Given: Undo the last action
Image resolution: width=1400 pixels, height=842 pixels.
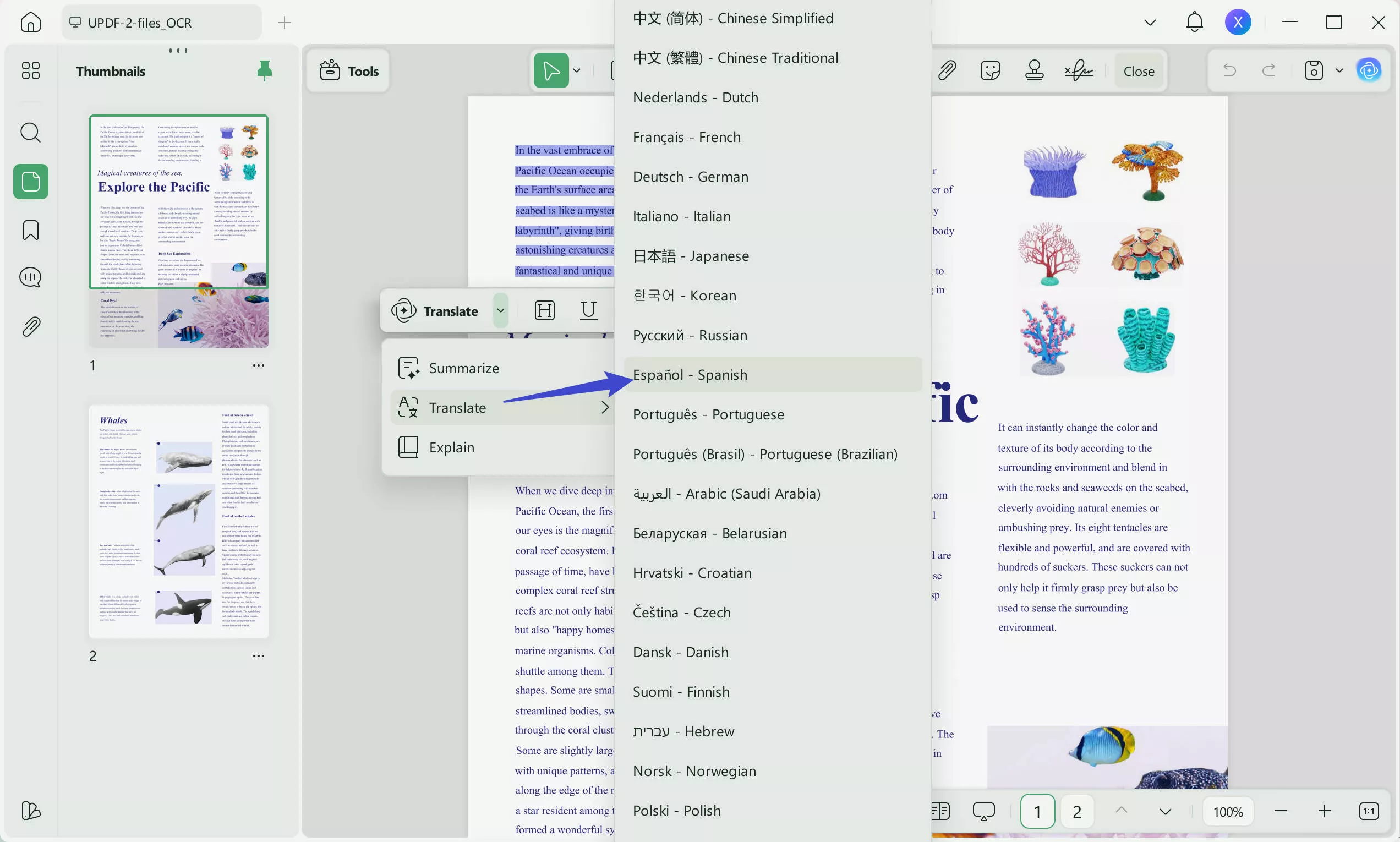Looking at the screenshot, I should click(x=1230, y=70).
